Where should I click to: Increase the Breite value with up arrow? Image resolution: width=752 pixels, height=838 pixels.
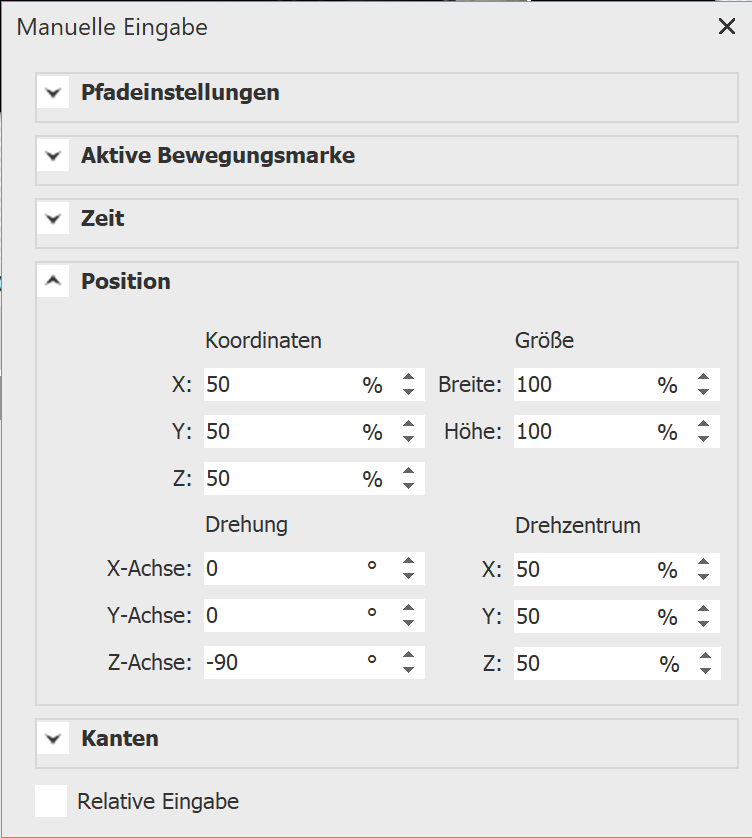(704, 378)
